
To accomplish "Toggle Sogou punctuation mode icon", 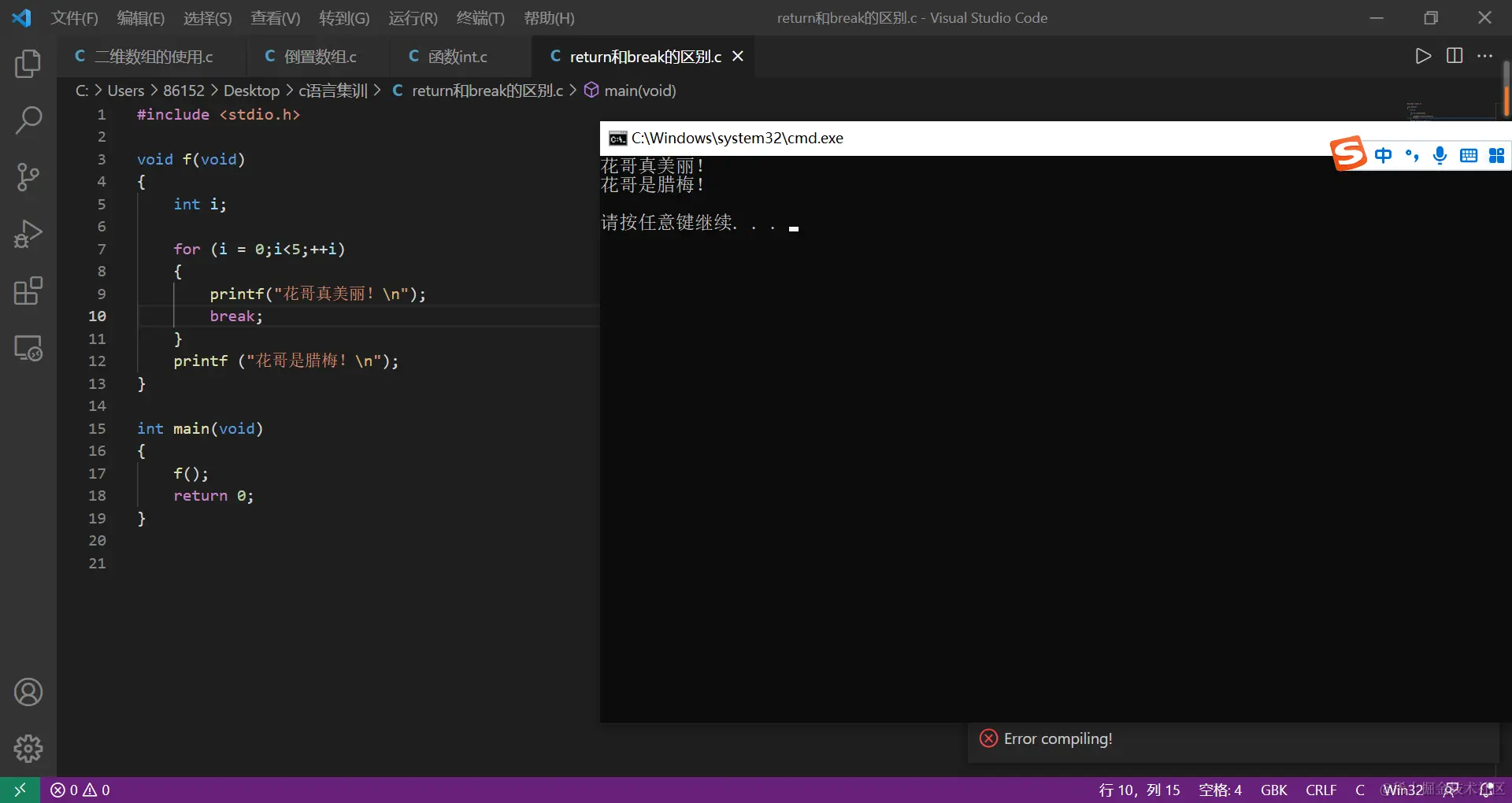I will (x=1412, y=155).
